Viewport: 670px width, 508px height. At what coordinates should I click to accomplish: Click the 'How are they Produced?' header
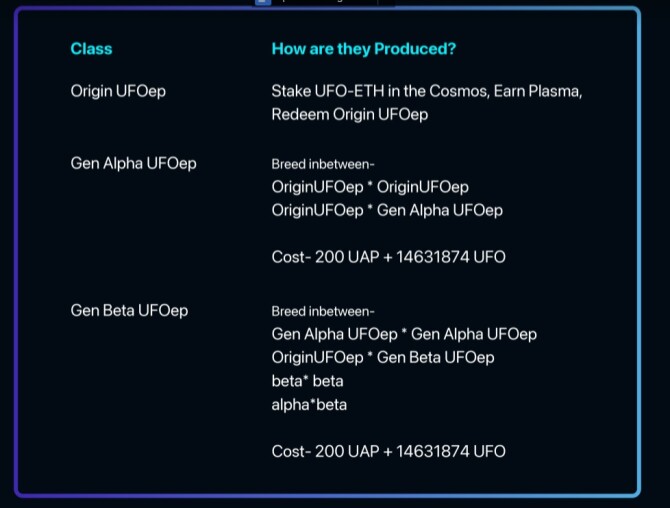click(364, 49)
